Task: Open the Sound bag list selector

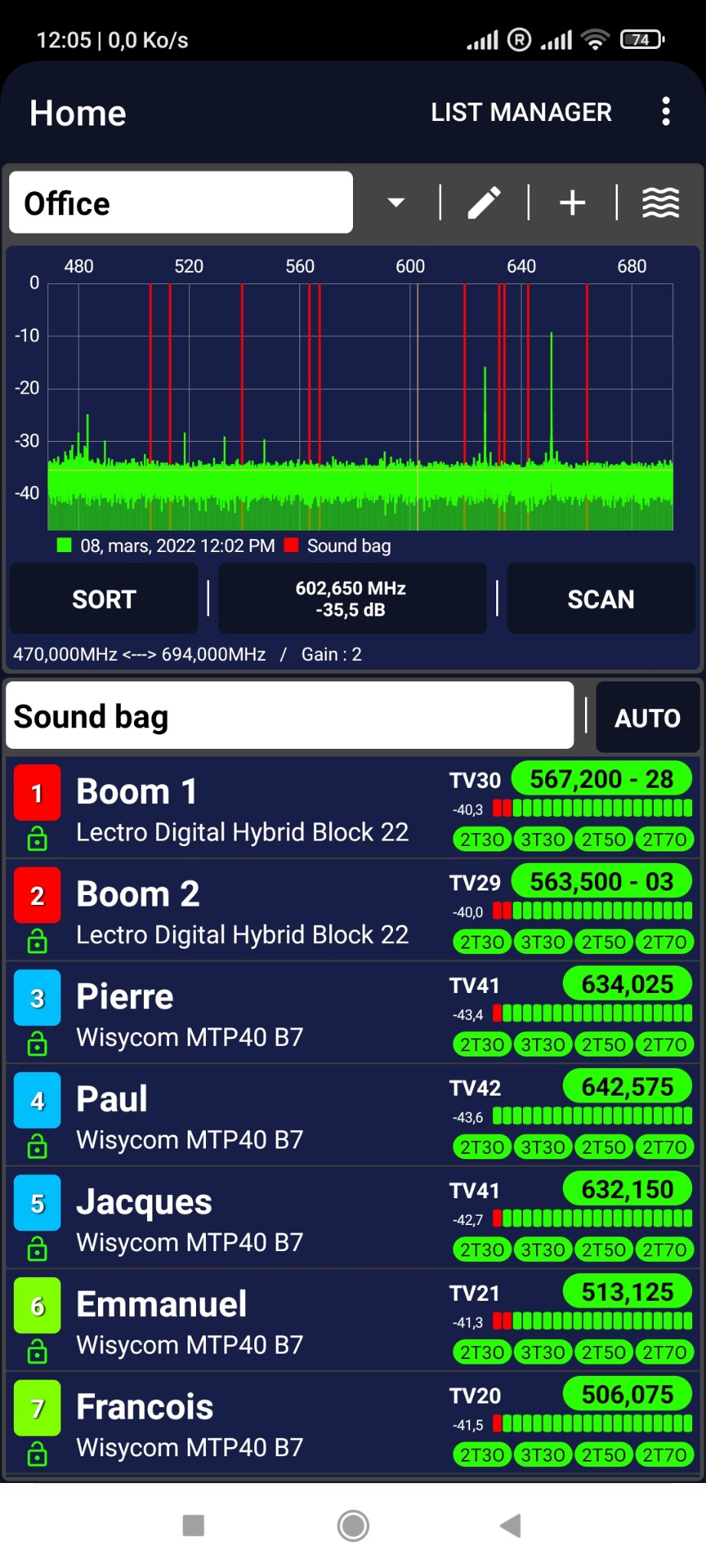Action: pos(289,717)
